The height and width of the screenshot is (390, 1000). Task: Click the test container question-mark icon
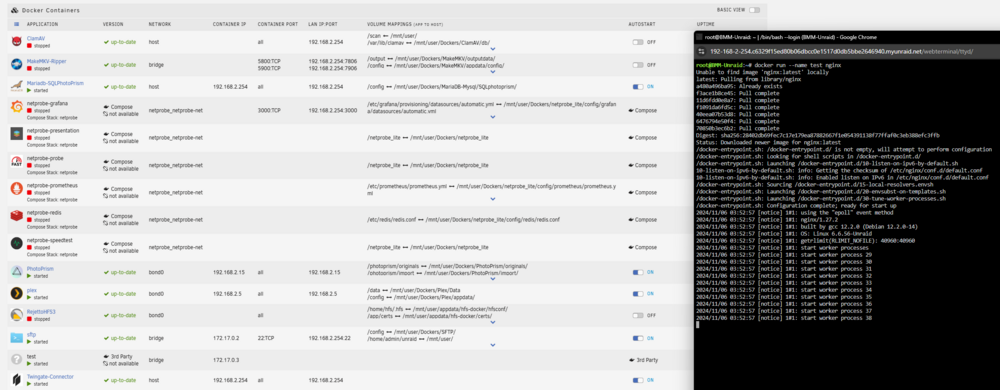pos(17,360)
